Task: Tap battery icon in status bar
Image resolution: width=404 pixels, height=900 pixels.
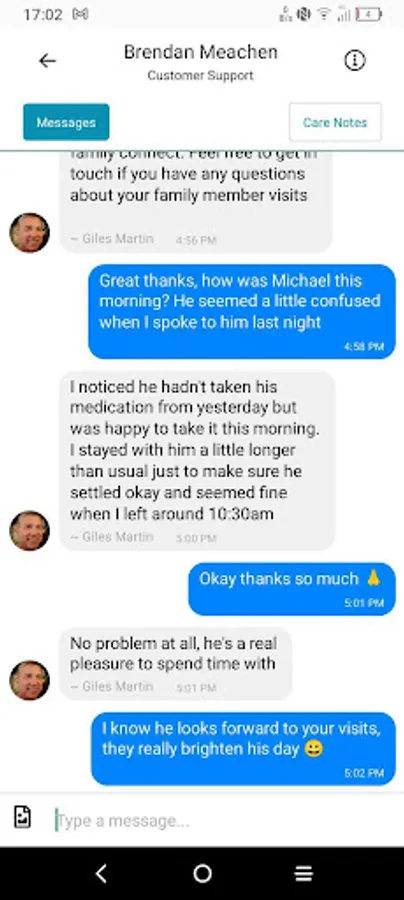Action: tap(368, 14)
